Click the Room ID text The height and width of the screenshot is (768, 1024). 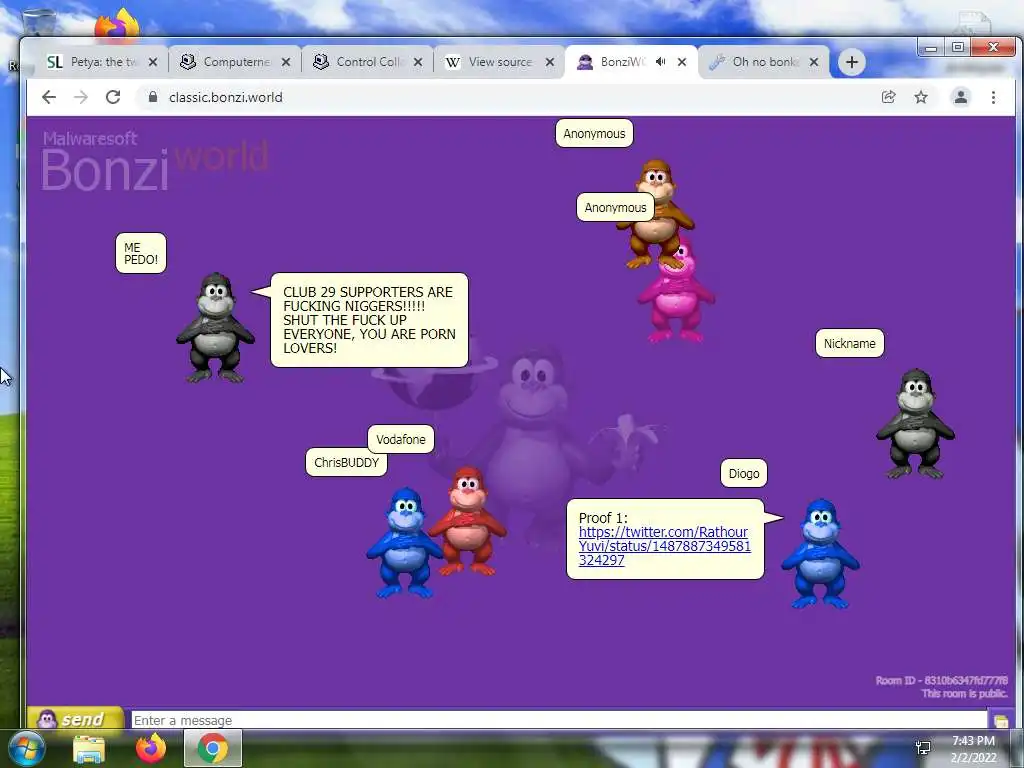point(942,680)
